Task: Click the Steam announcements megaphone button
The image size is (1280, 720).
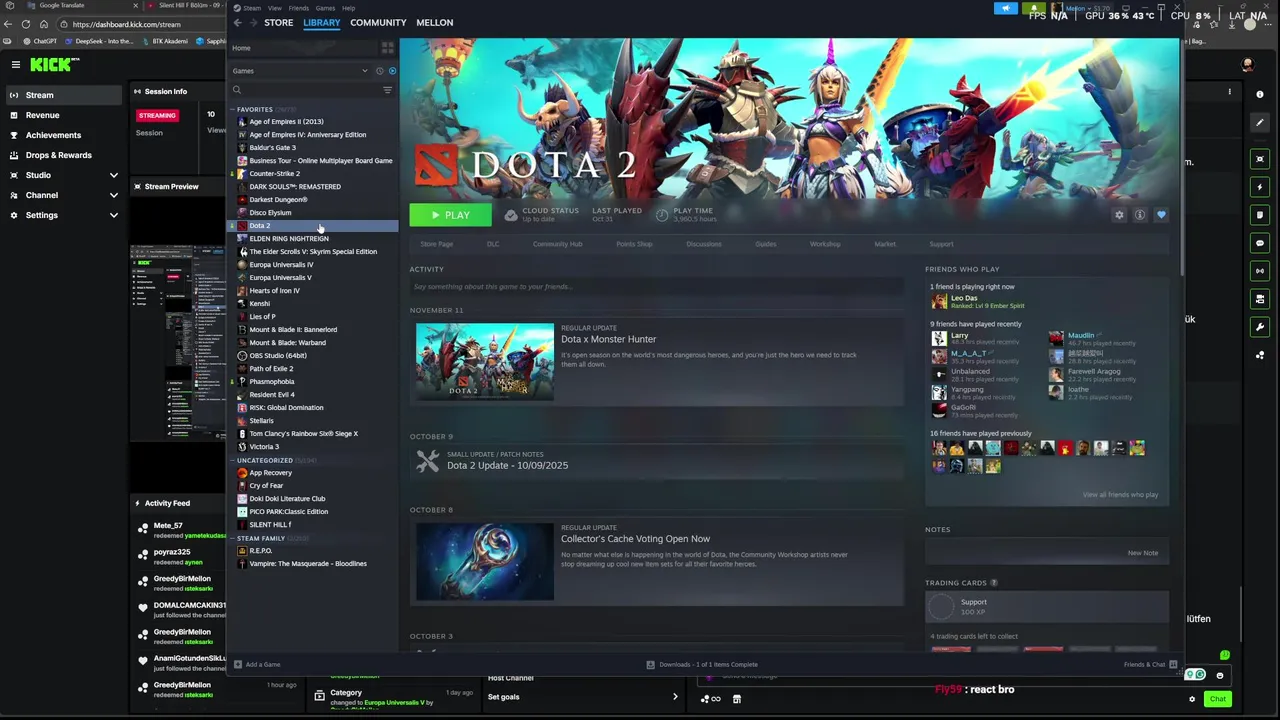Action: click(x=1006, y=8)
